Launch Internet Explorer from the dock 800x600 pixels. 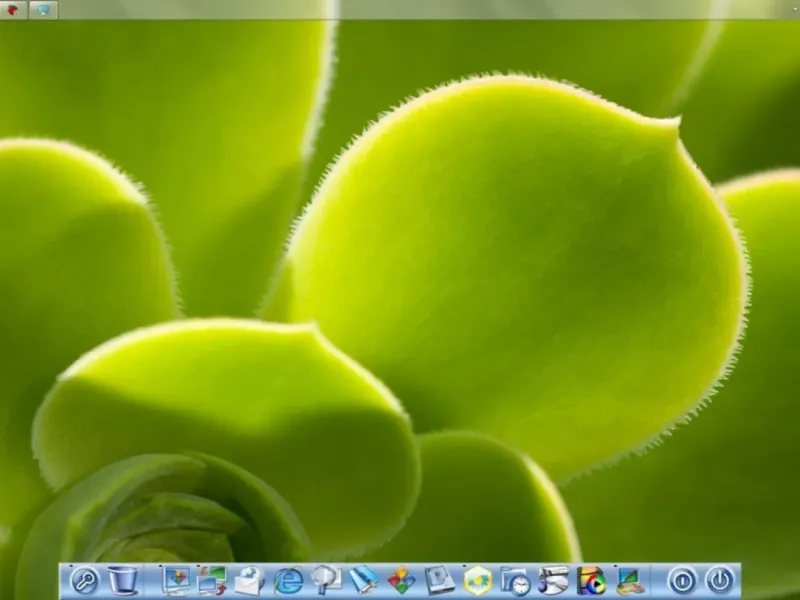point(288,581)
